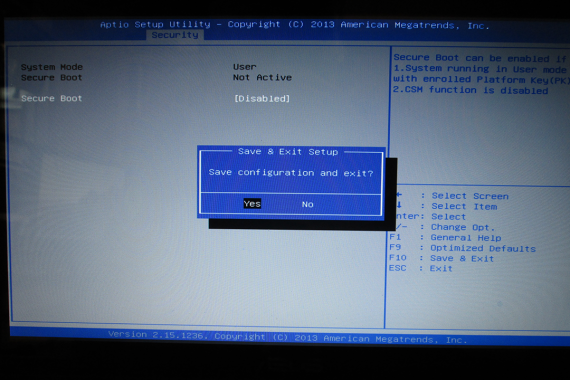570x380 pixels.
Task: Click the F1 General Help hint
Action: pos(445,237)
